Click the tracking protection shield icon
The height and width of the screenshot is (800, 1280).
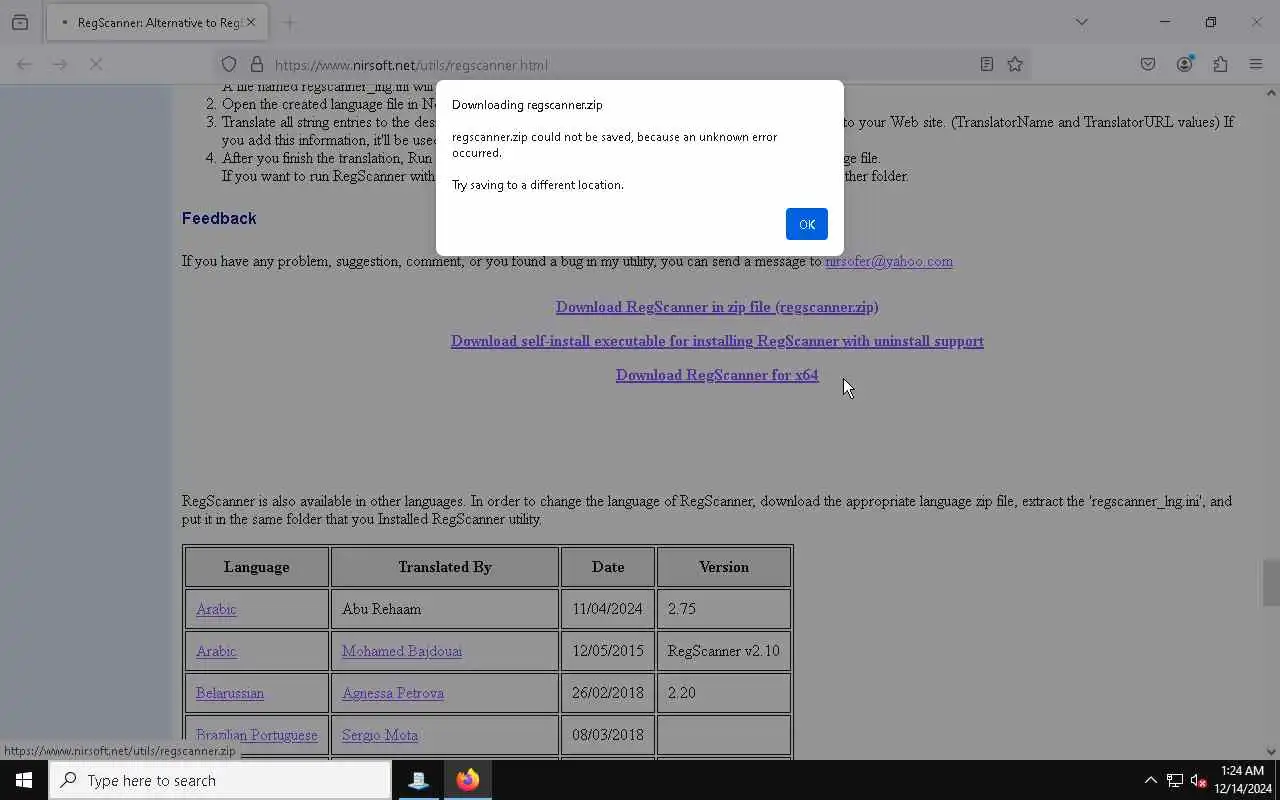tap(229, 64)
